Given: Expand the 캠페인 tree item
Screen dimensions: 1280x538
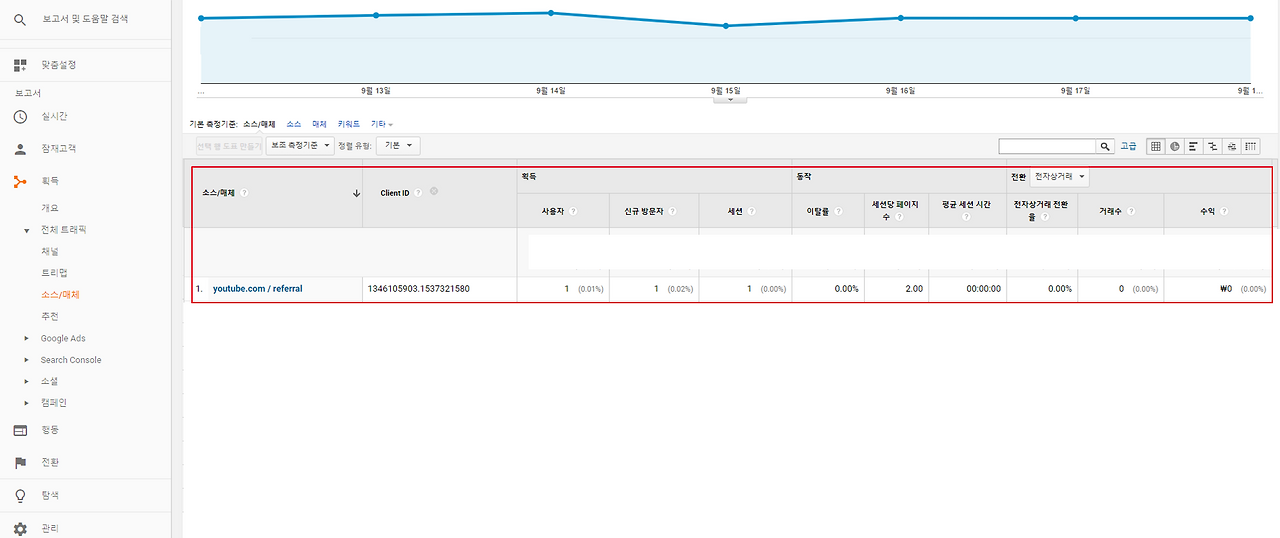Looking at the screenshot, I should [x=28, y=403].
